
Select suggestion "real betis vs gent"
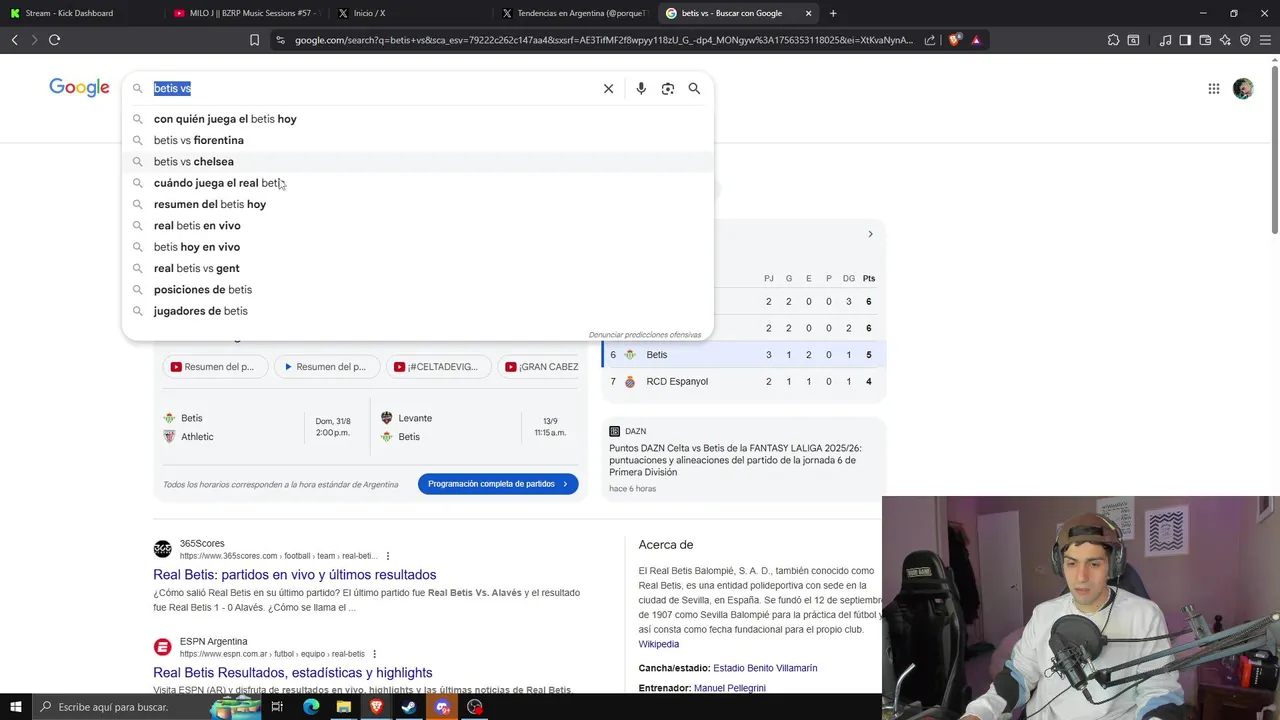click(x=418, y=268)
